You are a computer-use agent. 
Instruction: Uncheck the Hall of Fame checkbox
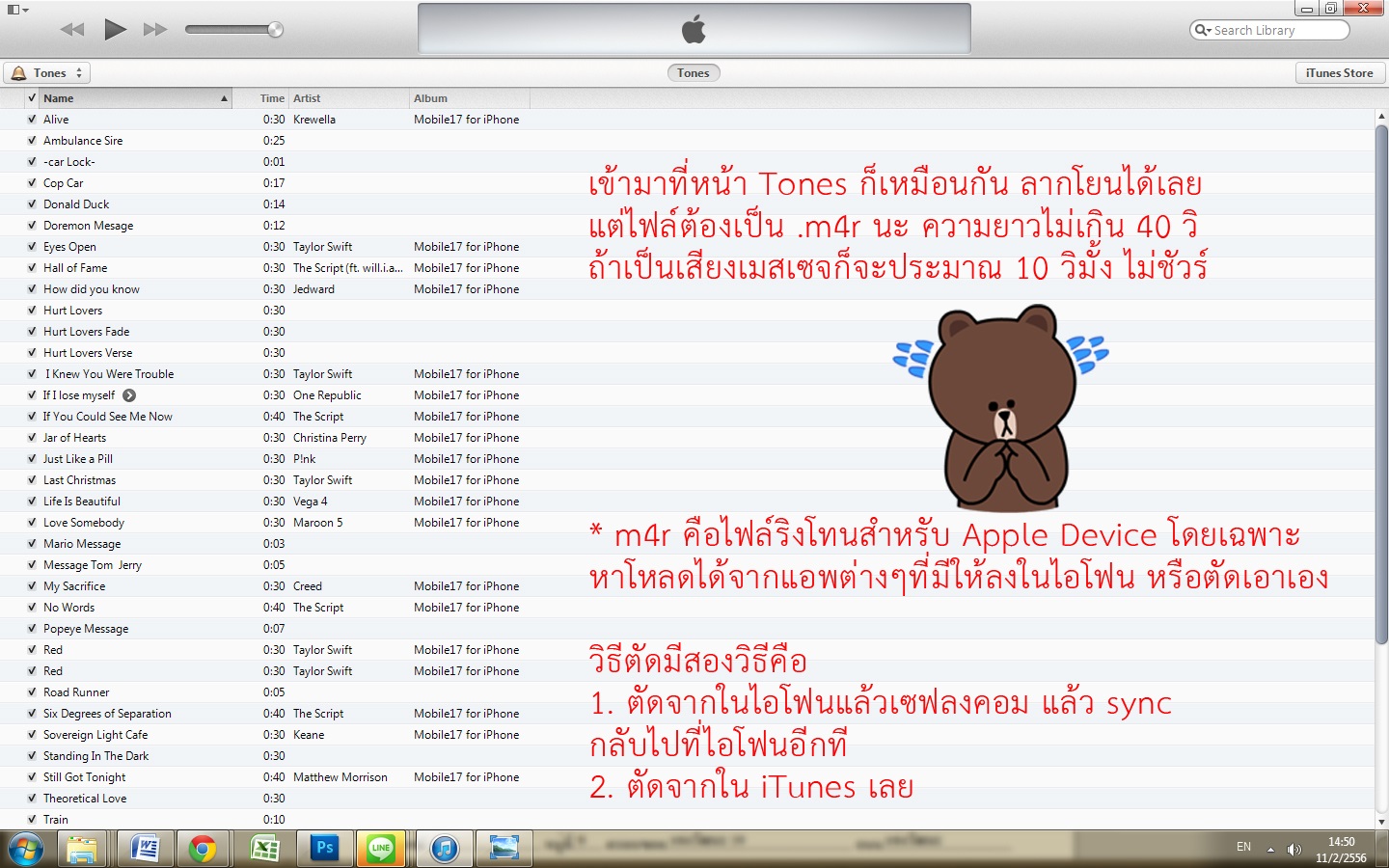(x=32, y=268)
